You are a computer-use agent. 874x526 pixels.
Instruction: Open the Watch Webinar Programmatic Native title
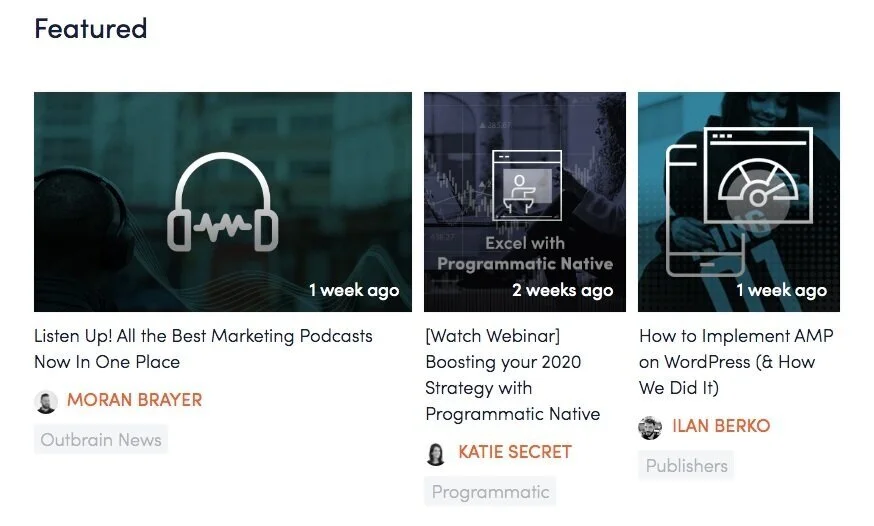click(513, 375)
